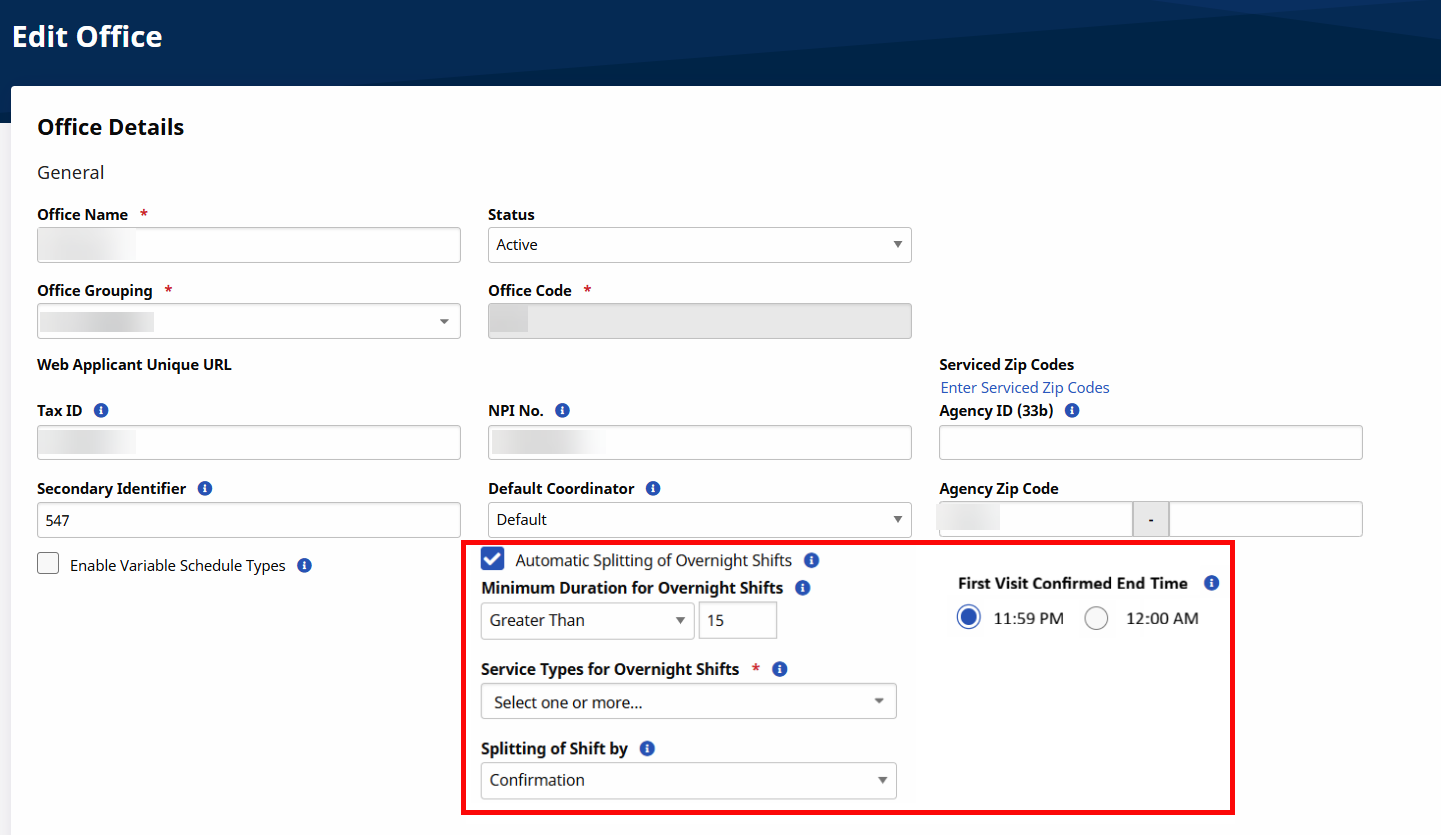This screenshot has height=835, width=1441.
Task: Open the Status dropdown
Action: (x=699, y=245)
